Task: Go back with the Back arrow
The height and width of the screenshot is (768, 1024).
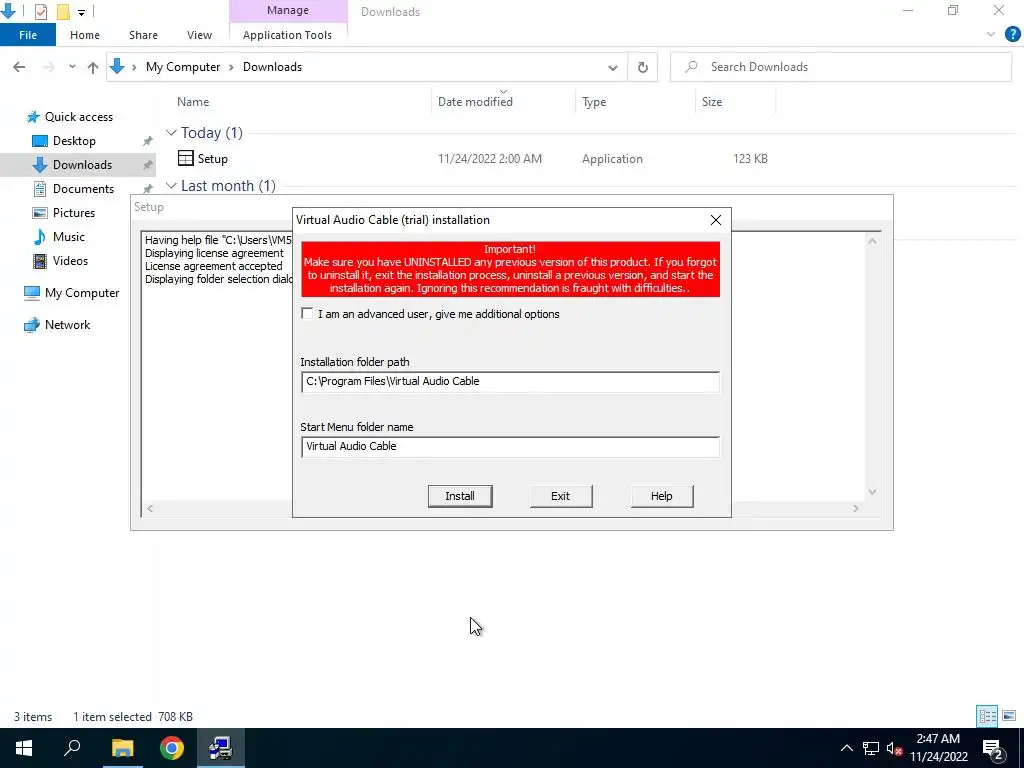Action: (x=19, y=67)
